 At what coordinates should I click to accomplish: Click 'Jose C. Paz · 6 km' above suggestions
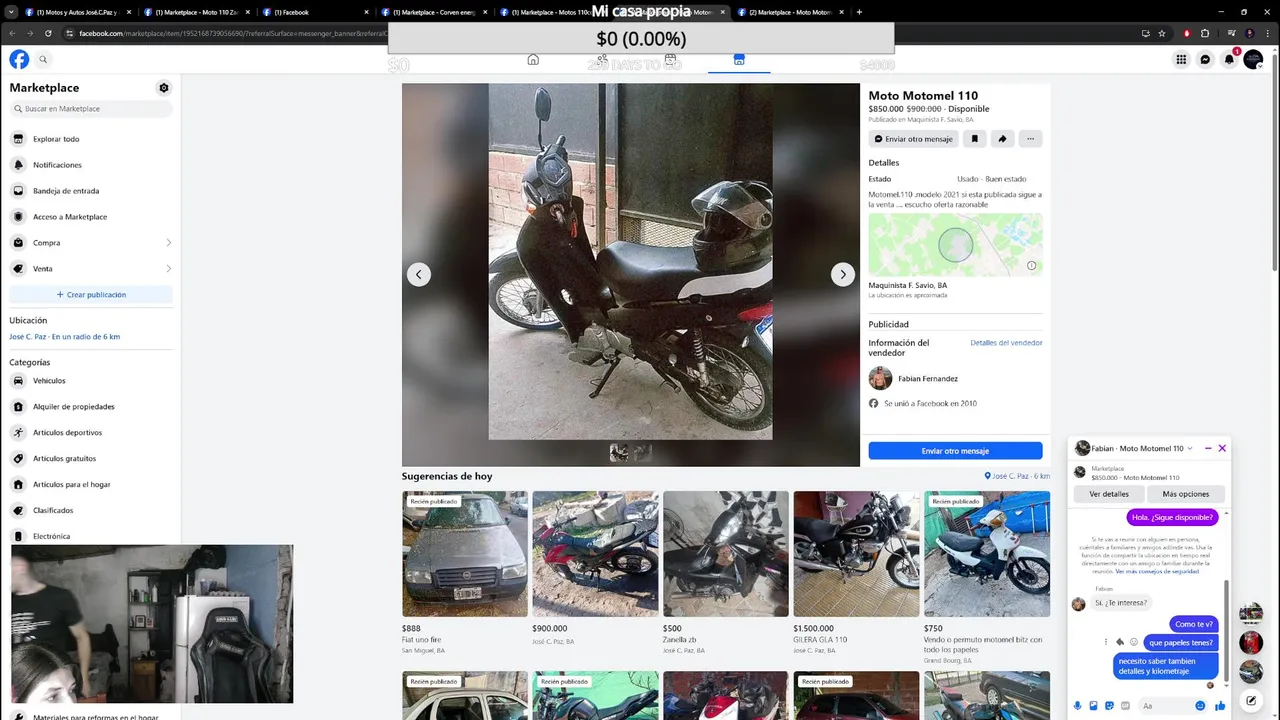click(1018, 476)
